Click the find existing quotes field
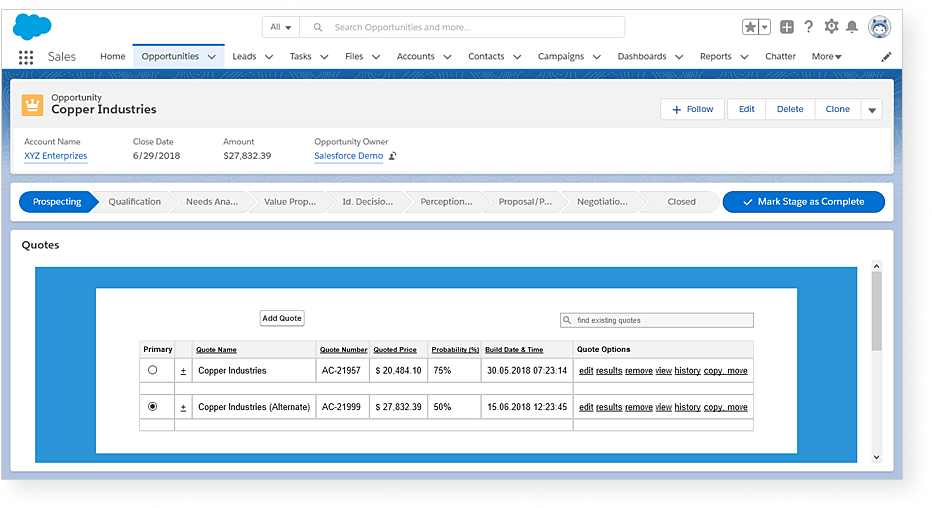The height and width of the screenshot is (508, 932). pos(657,320)
